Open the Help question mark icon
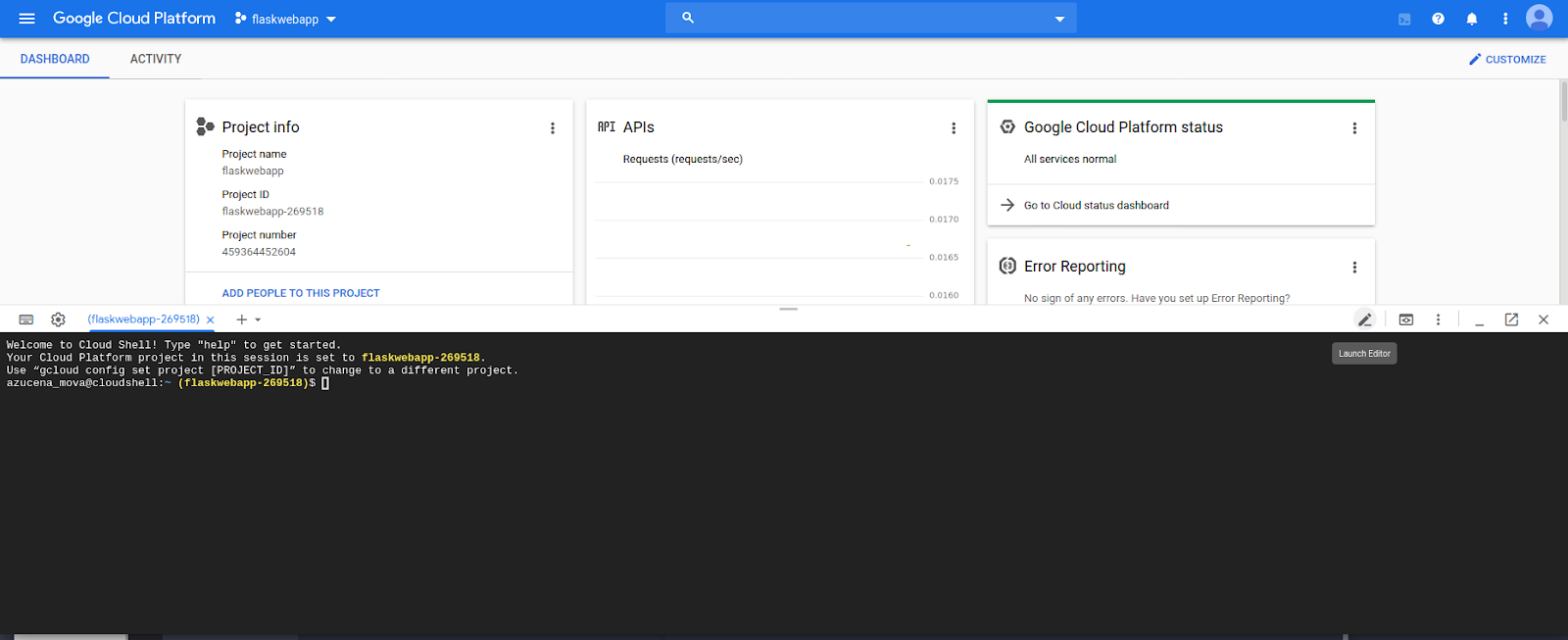The width and height of the screenshot is (1568, 640). point(1438,19)
